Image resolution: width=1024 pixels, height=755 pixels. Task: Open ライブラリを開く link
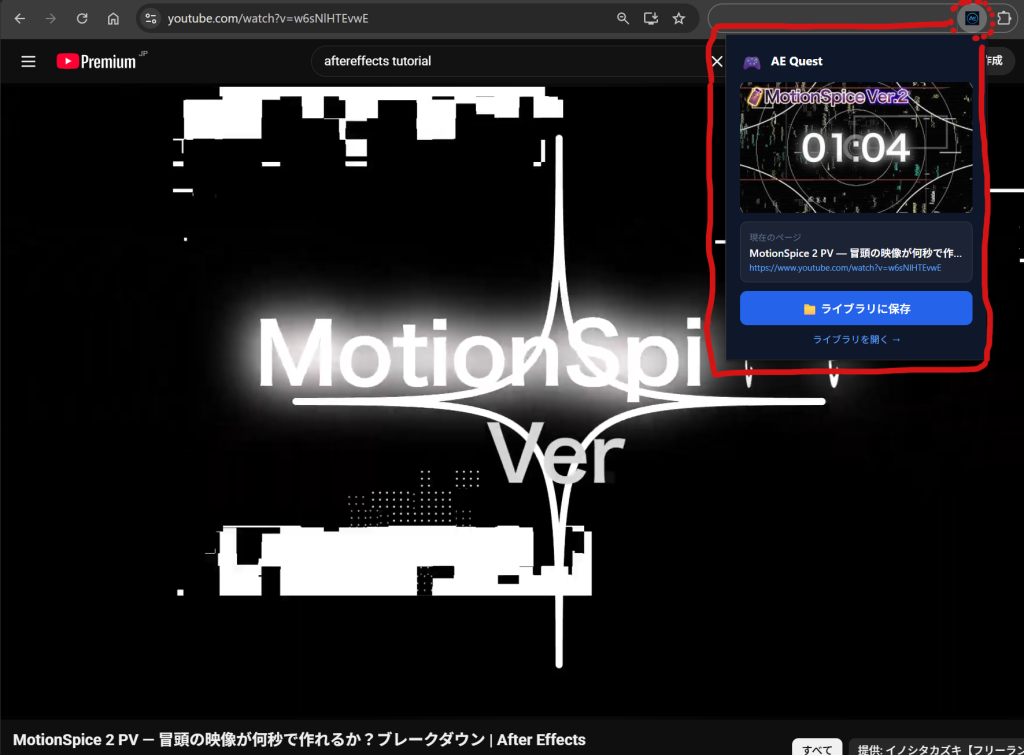click(x=856, y=338)
